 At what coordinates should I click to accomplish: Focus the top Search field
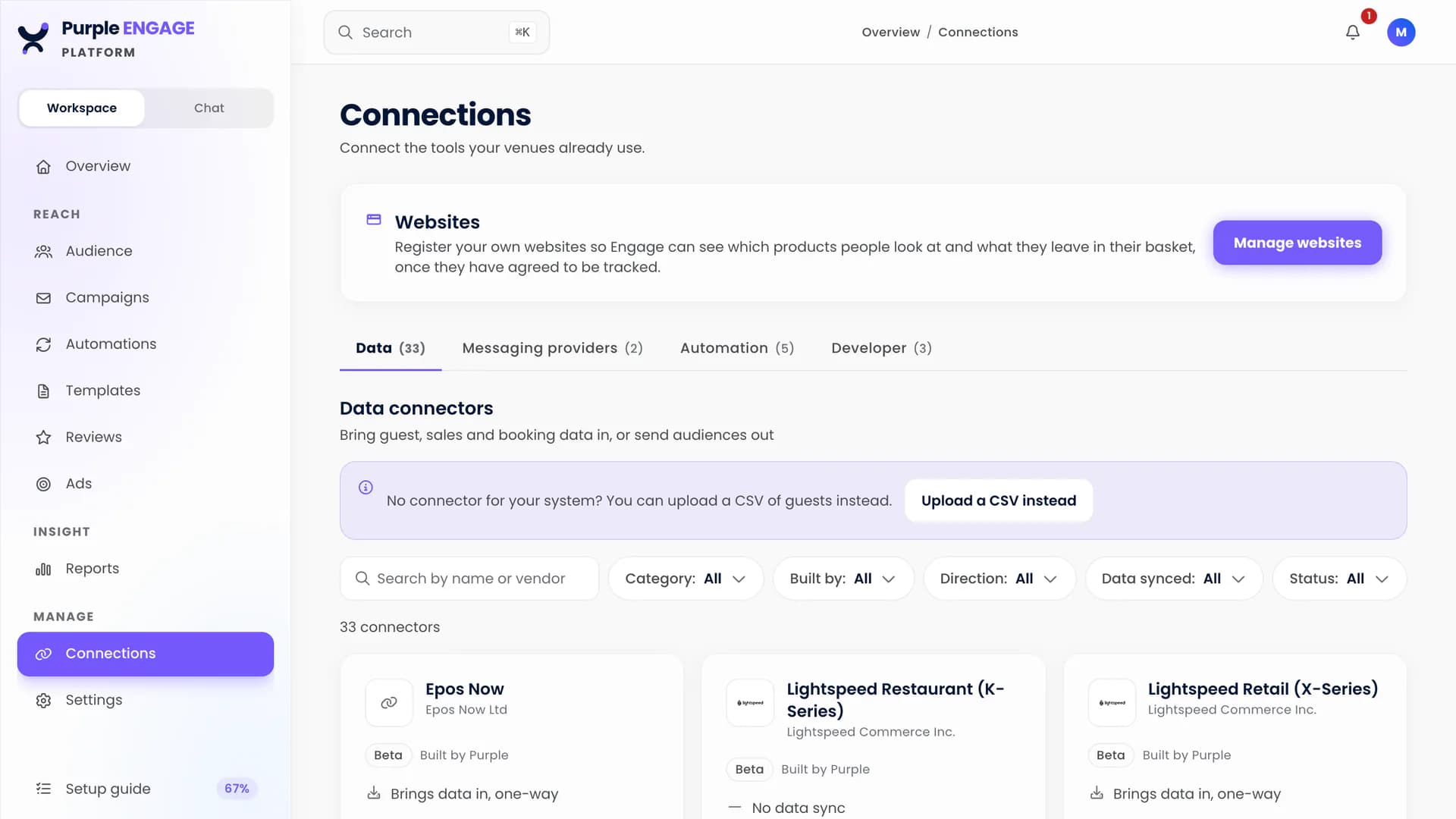[436, 32]
